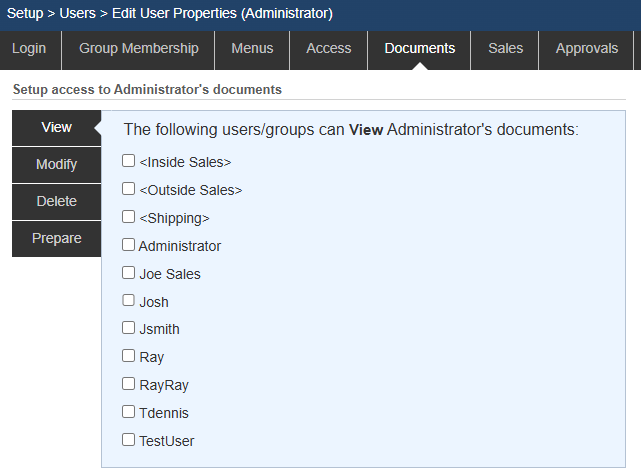The height and width of the screenshot is (475, 641).
Task: Select the Delete side tab
Action: tap(56, 201)
